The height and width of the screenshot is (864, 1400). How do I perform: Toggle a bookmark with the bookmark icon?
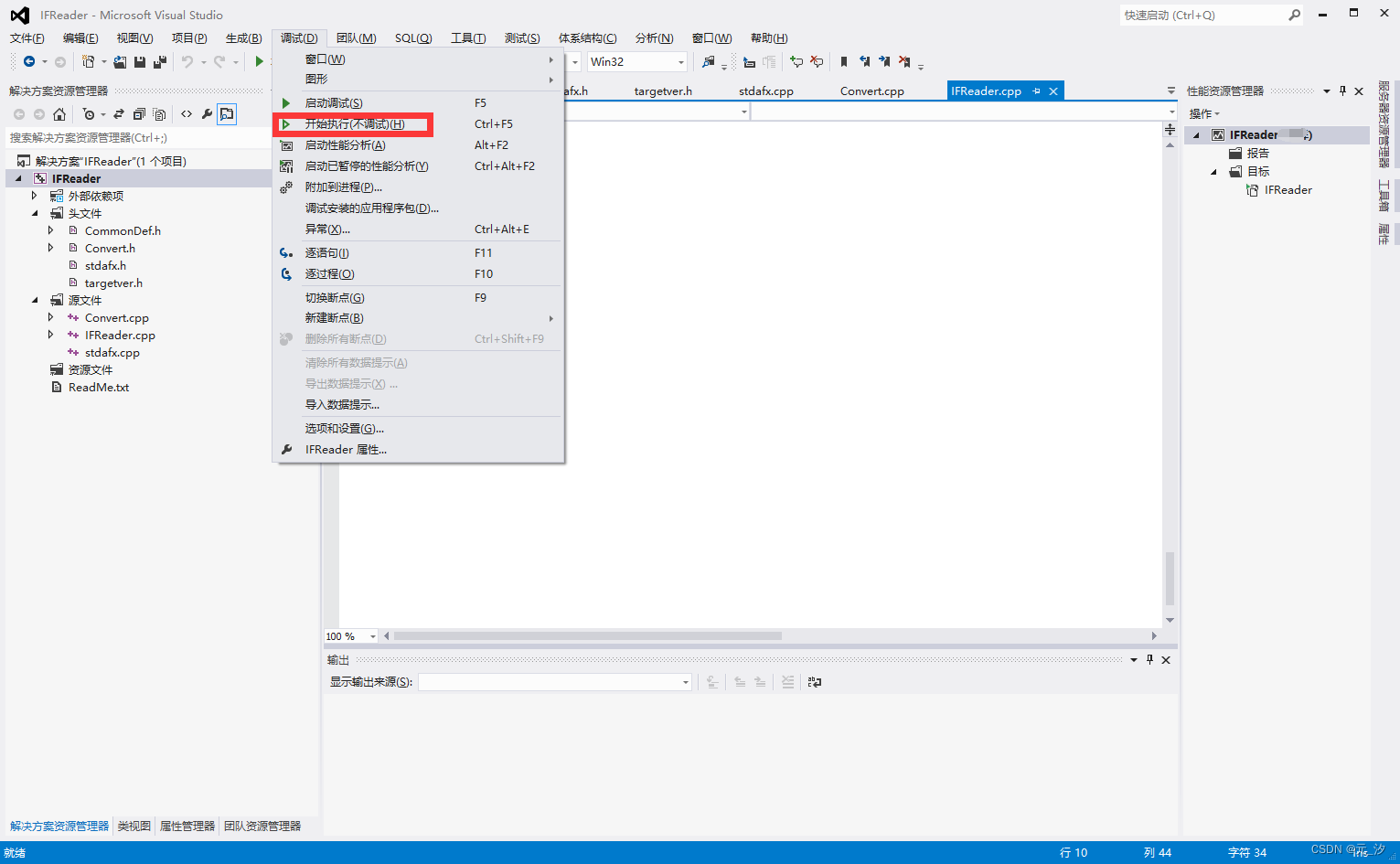(844, 61)
